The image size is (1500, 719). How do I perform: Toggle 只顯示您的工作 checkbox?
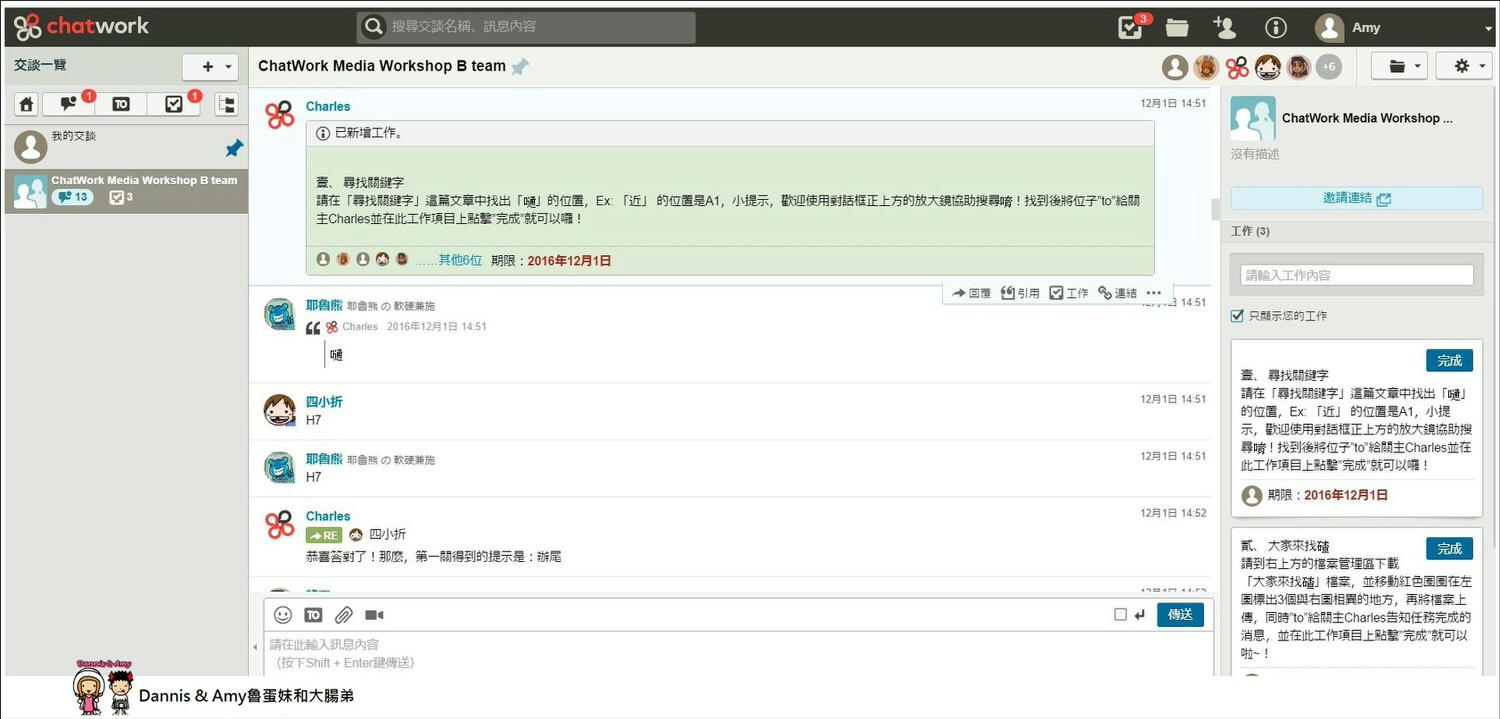coord(1237,316)
